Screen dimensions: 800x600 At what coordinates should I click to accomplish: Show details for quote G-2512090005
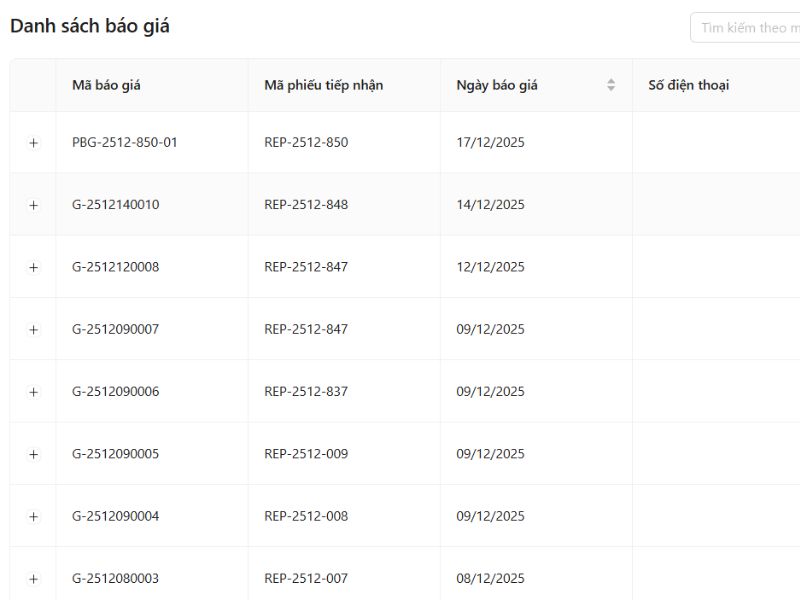point(33,454)
